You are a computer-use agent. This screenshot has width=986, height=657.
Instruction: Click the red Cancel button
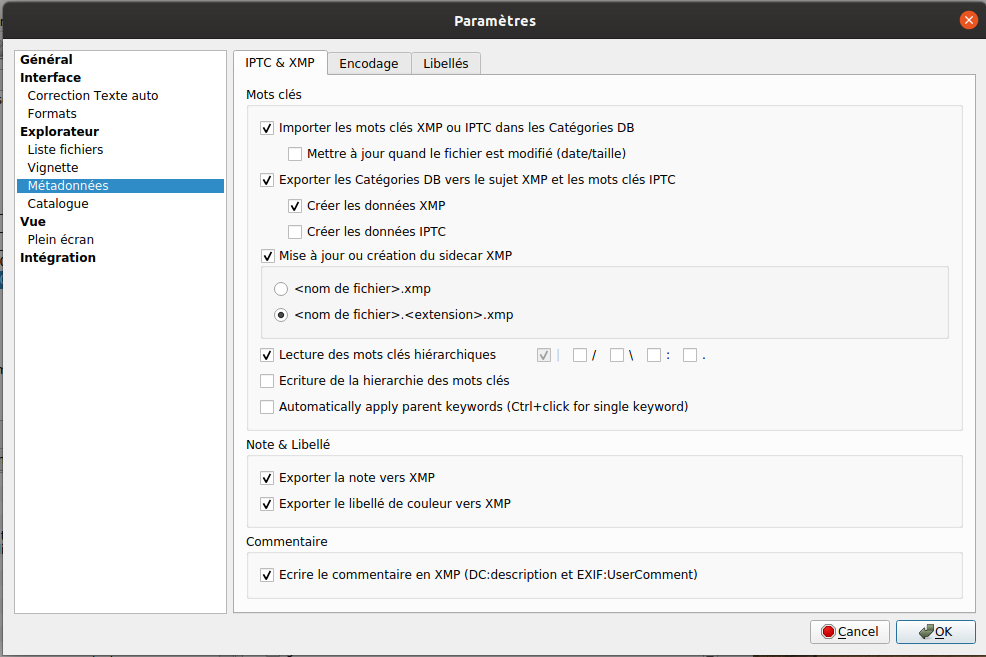coord(850,632)
